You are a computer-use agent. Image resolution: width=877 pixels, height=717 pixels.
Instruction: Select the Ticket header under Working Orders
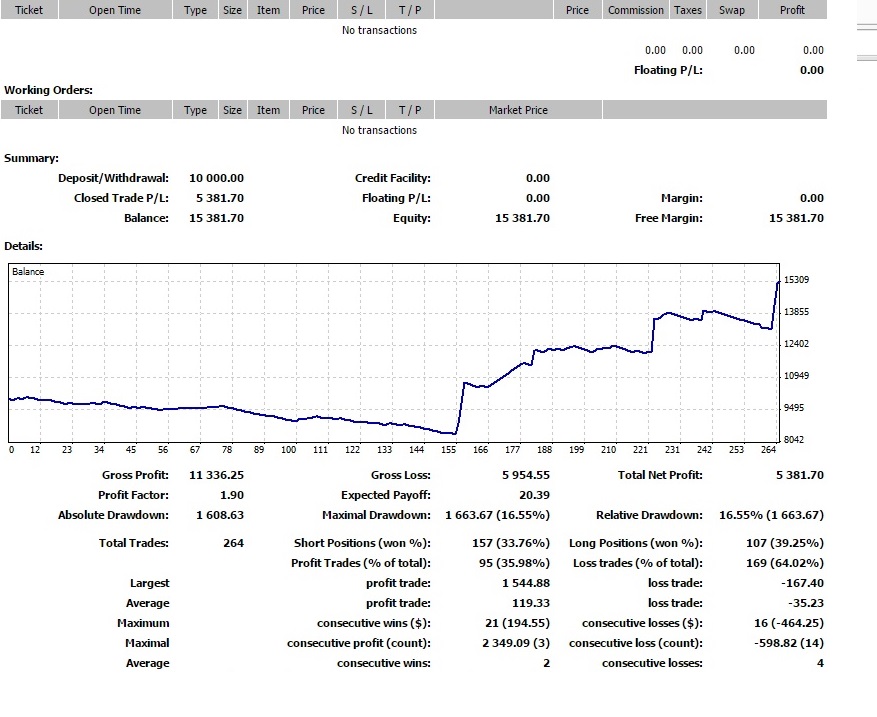pos(29,110)
